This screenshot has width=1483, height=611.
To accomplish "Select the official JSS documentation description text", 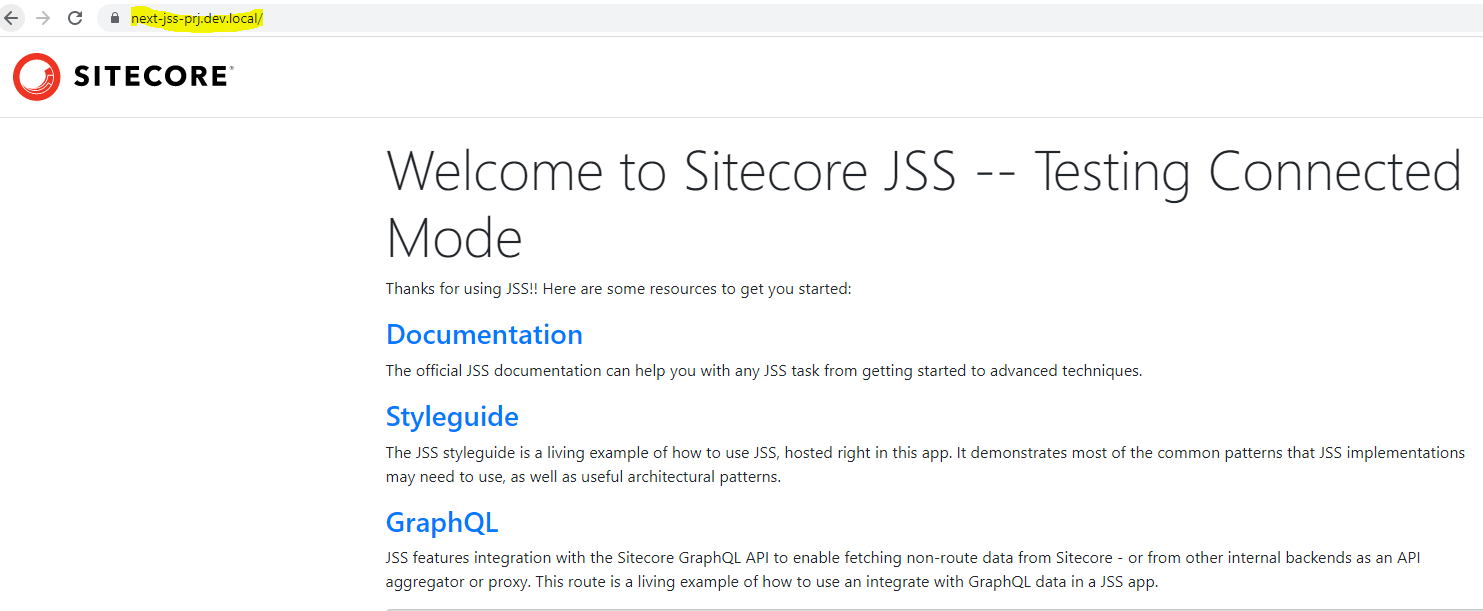I will coord(763,370).
